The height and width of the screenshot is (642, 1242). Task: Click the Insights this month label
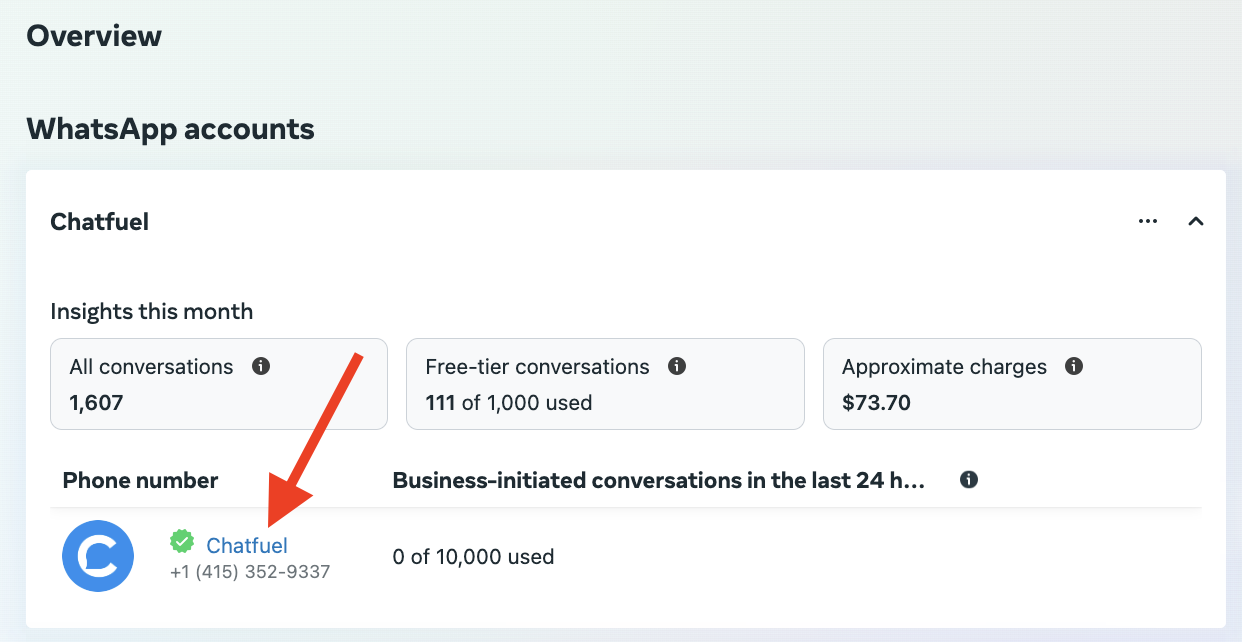pos(151,312)
